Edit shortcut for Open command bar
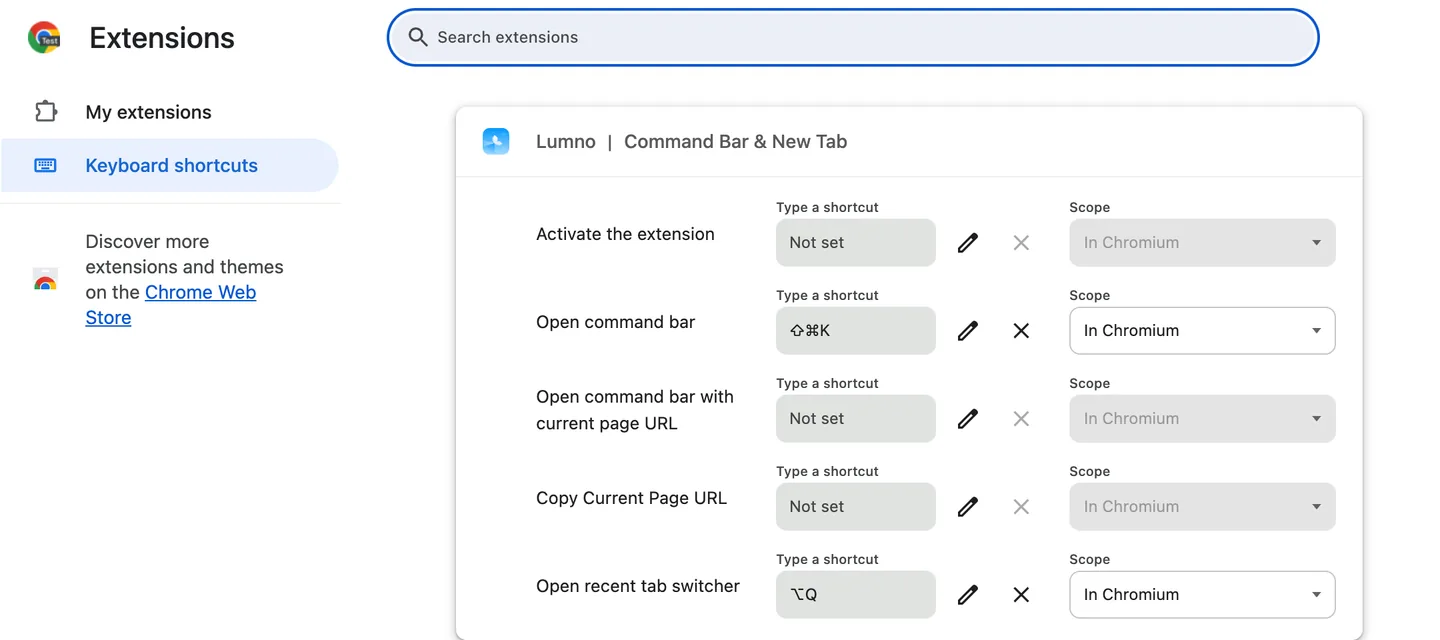The height and width of the screenshot is (640, 1440). pyautogui.click(x=967, y=330)
